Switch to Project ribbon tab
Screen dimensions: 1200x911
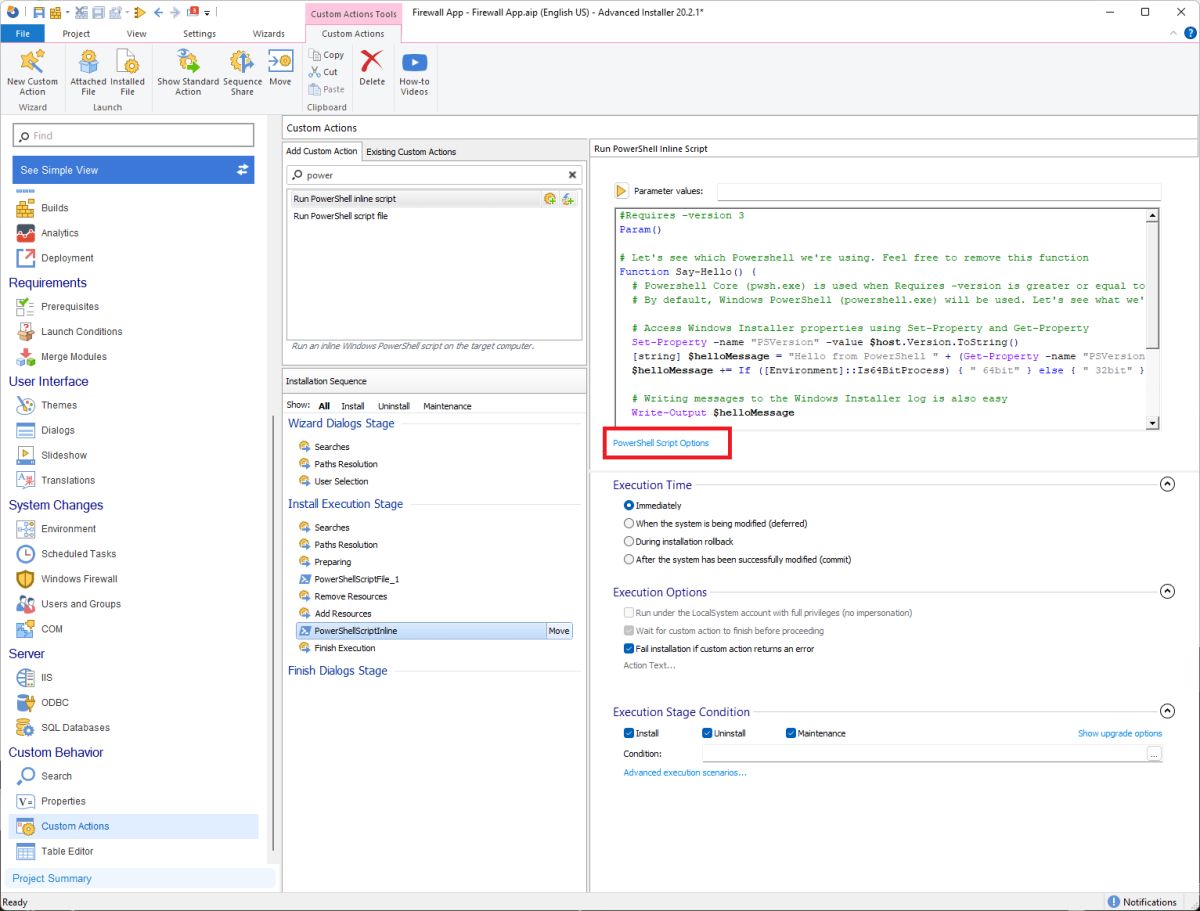coord(76,33)
